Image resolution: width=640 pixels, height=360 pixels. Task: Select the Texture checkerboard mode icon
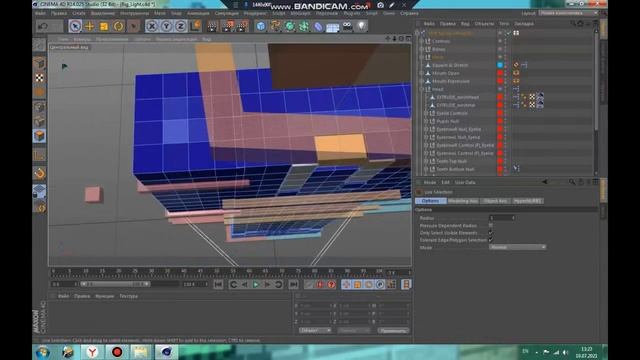(x=39, y=78)
